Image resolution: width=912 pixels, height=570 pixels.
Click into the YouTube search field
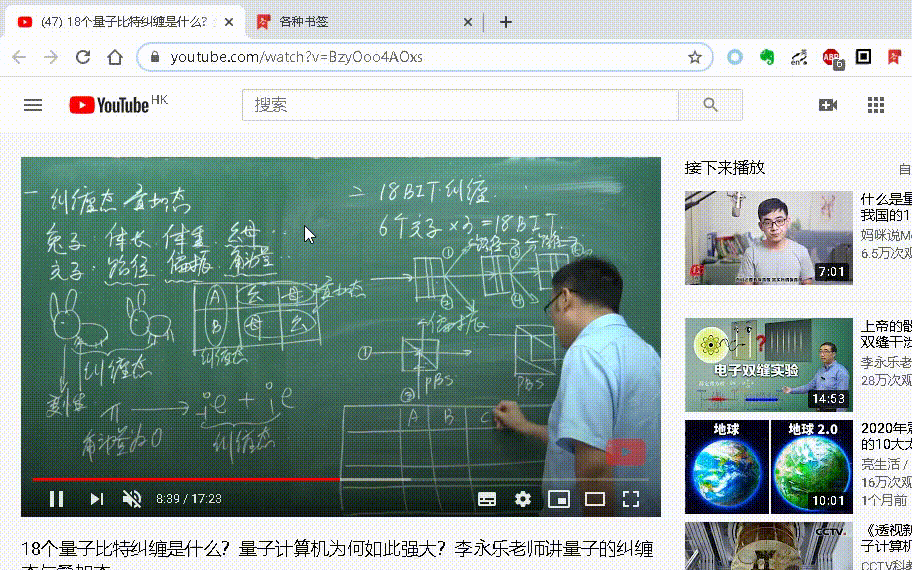point(460,105)
